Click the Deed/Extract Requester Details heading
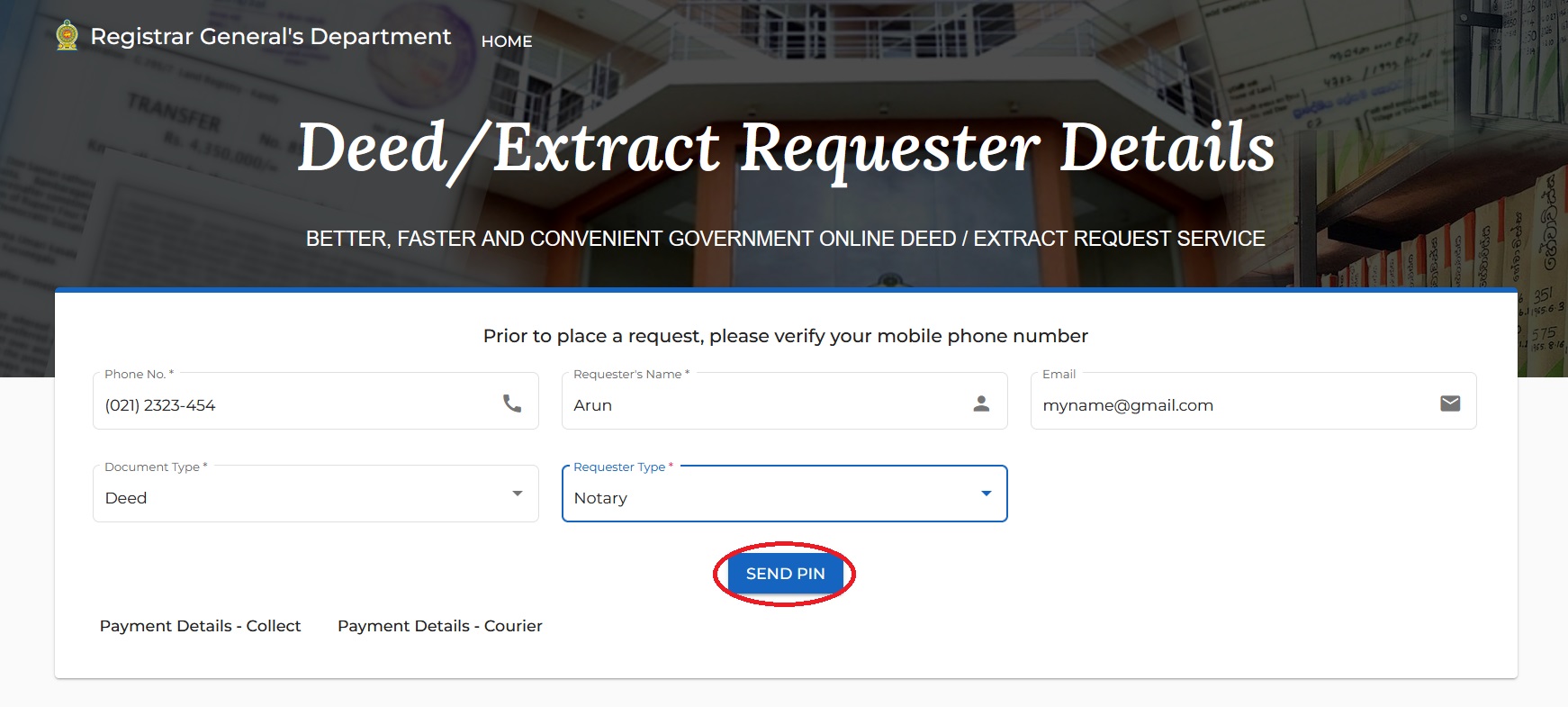The height and width of the screenshot is (707, 1568). pos(785,149)
